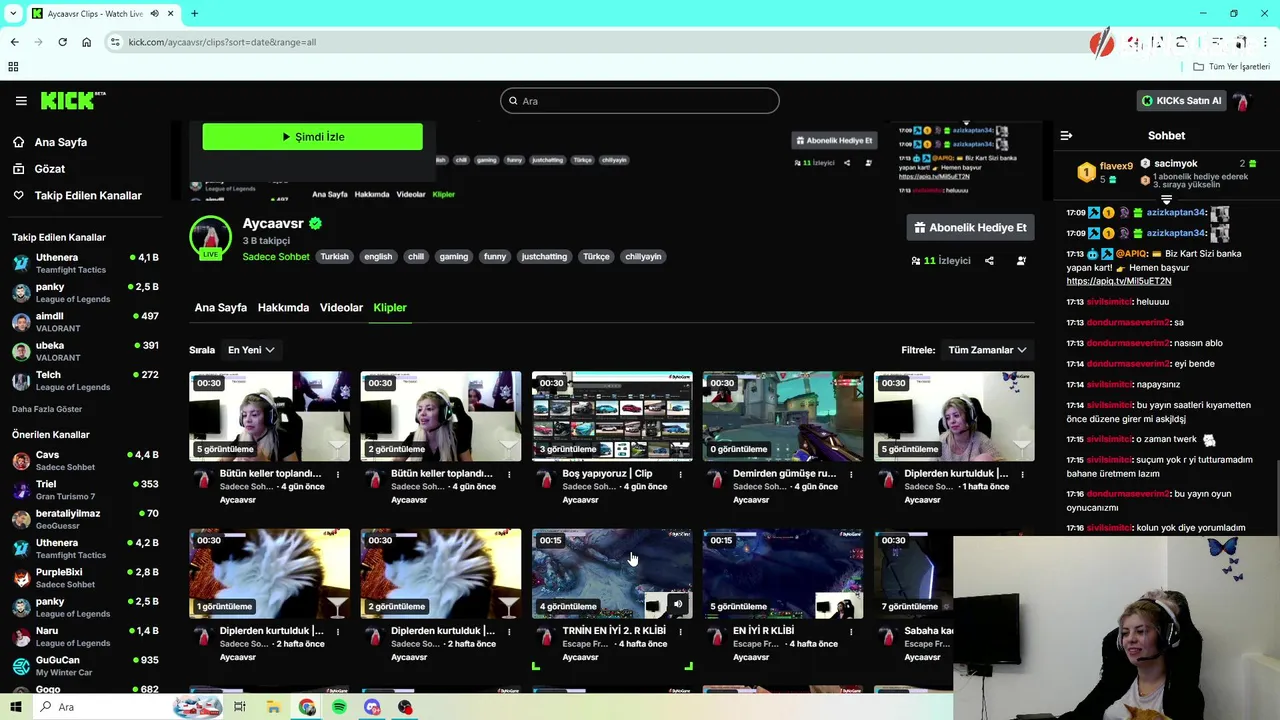The image size is (1280, 720).
Task: Open the Tüm Zamanlar filter dropdown
Action: pos(987,350)
